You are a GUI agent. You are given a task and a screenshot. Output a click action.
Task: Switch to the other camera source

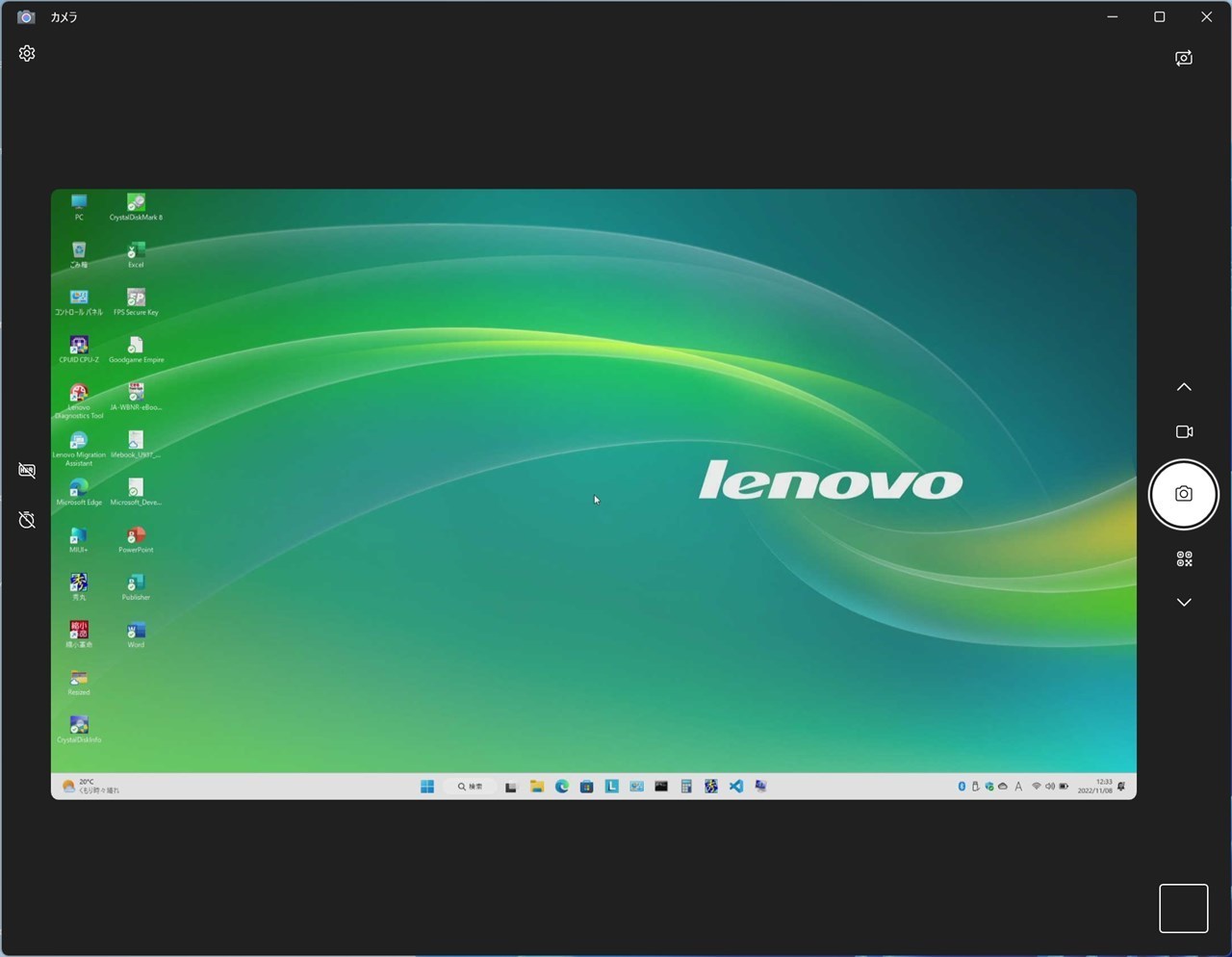(x=1184, y=58)
